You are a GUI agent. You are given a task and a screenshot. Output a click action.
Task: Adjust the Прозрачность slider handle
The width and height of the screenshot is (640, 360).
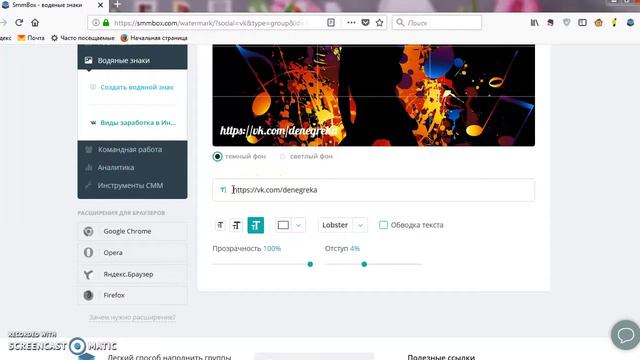click(x=310, y=264)
